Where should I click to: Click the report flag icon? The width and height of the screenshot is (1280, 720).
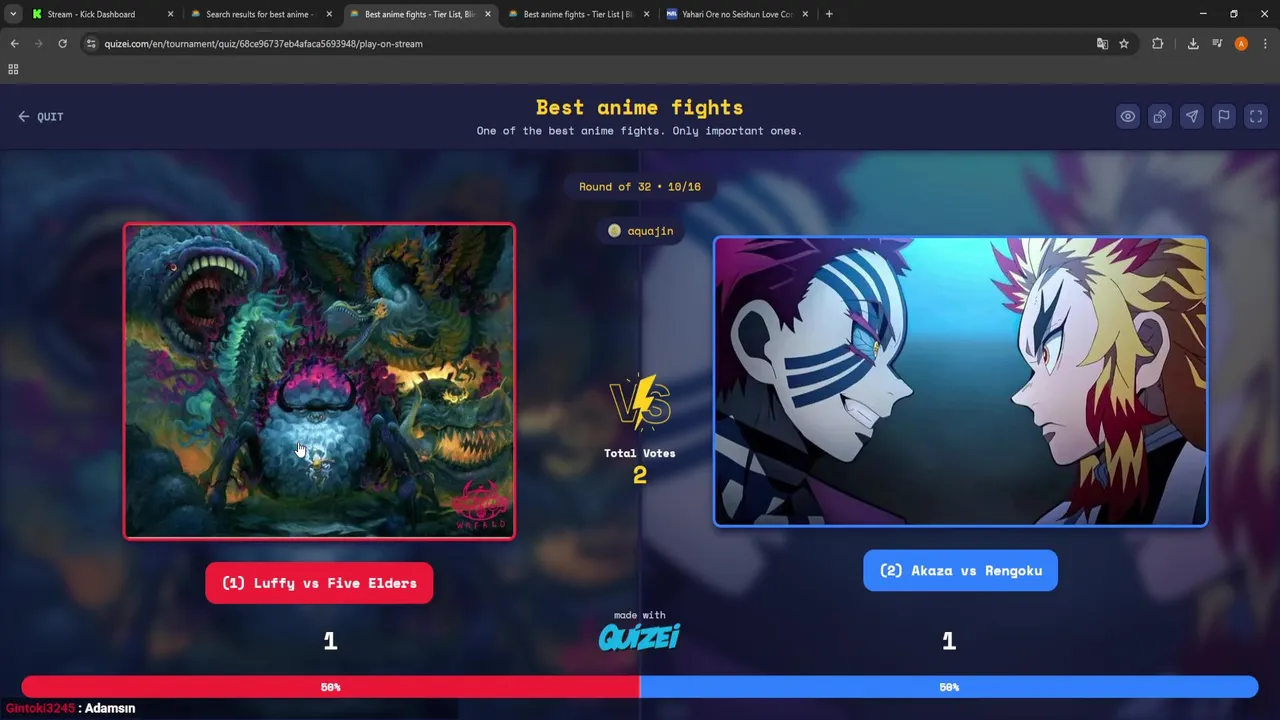pyautogui.click(x=1224, y=117)
